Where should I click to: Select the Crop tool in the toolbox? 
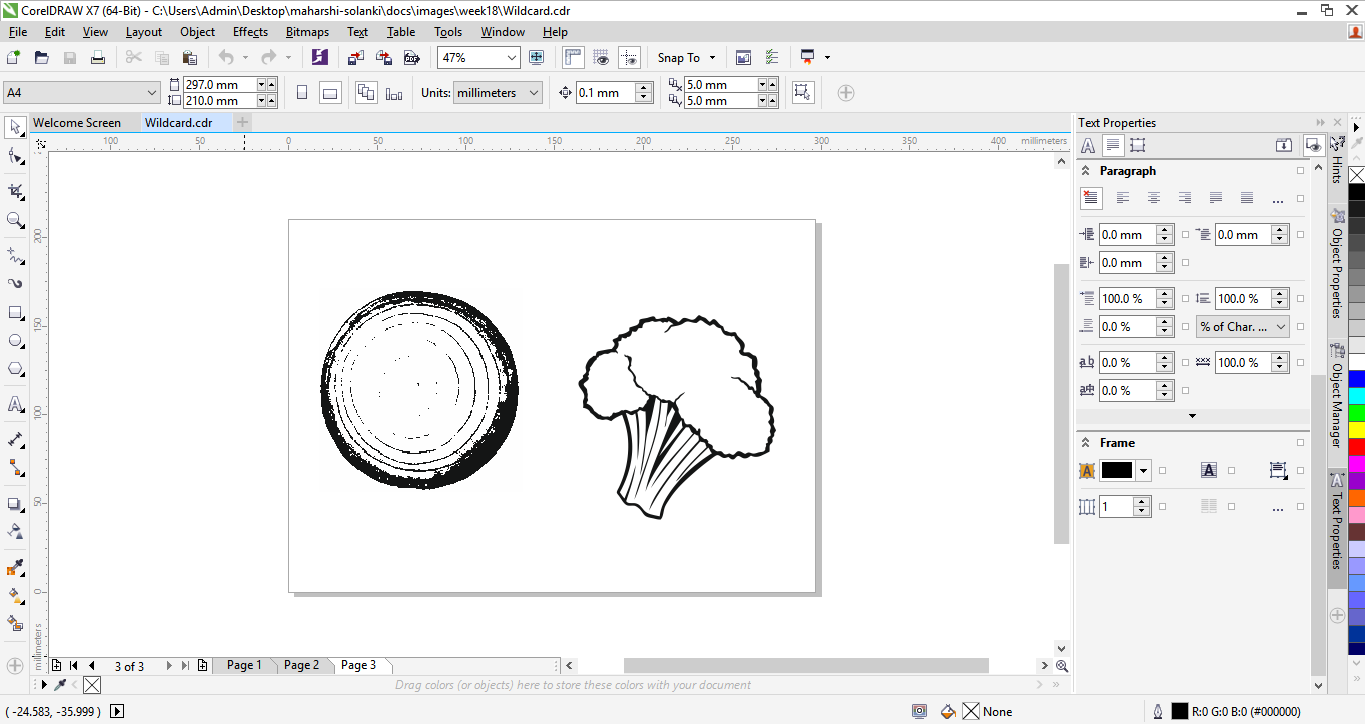[15, 191]
